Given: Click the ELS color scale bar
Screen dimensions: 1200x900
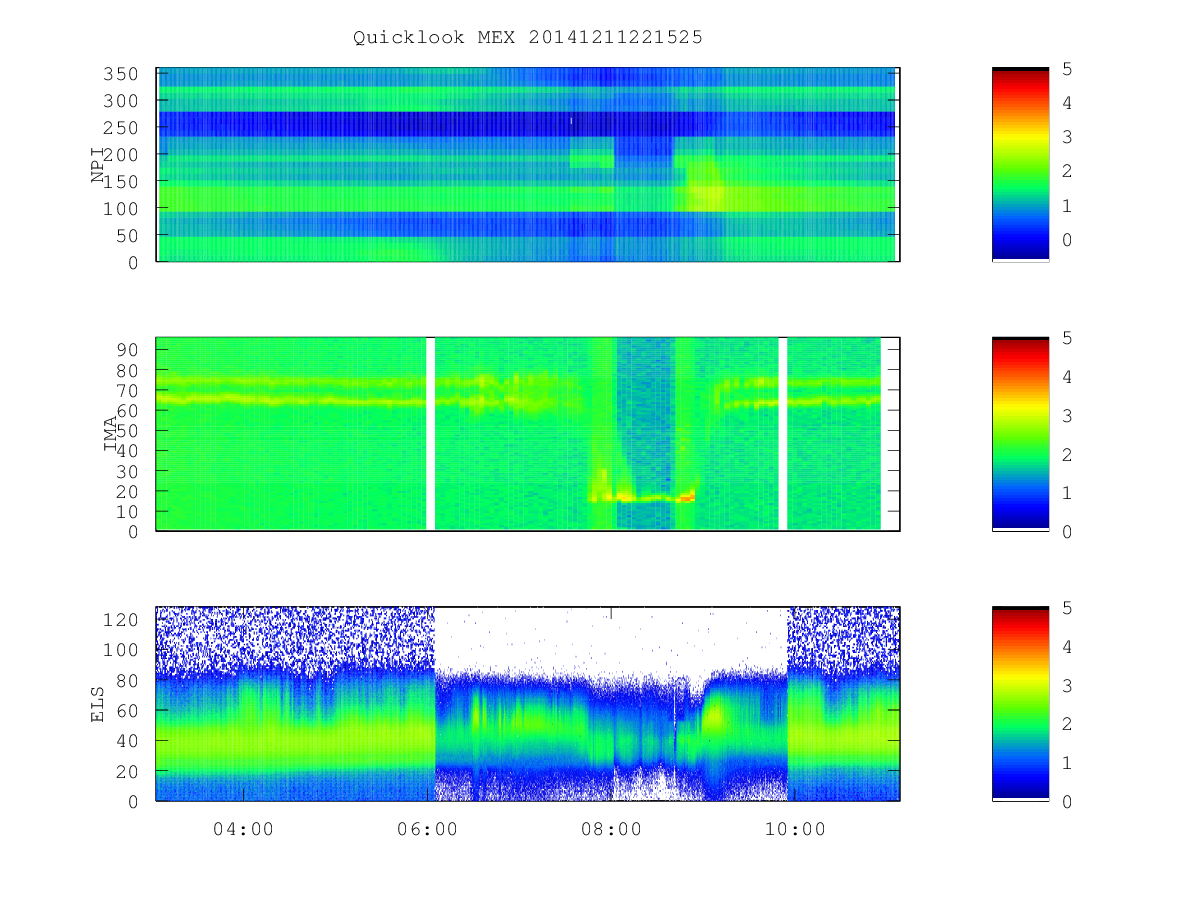Looking at the screenshot, I should coord(1020,703).
